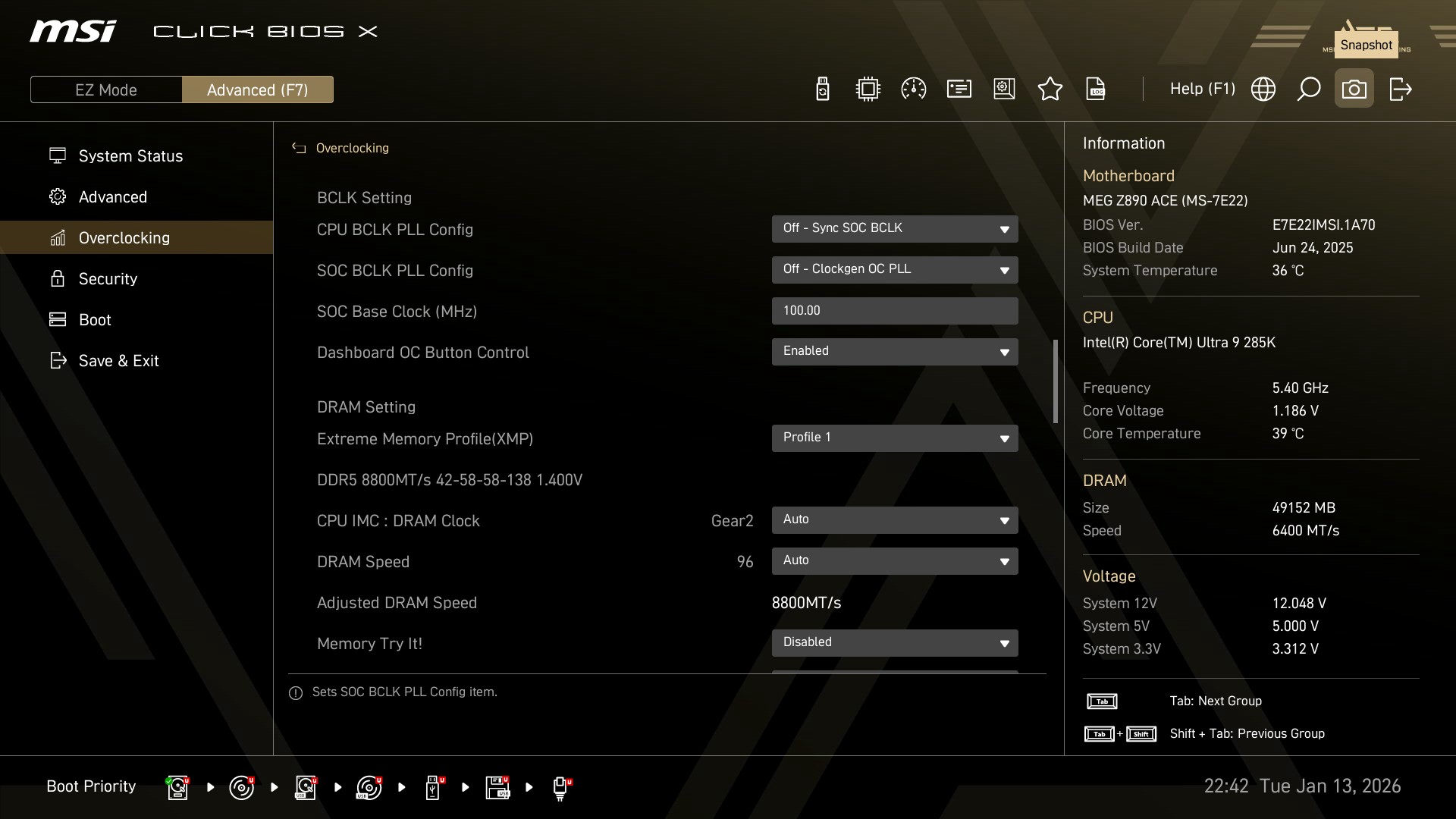Viewport: 1456px width, 819px height.
Task: Click the SOC Base Clock value field
Action: [x=894, y=310]
